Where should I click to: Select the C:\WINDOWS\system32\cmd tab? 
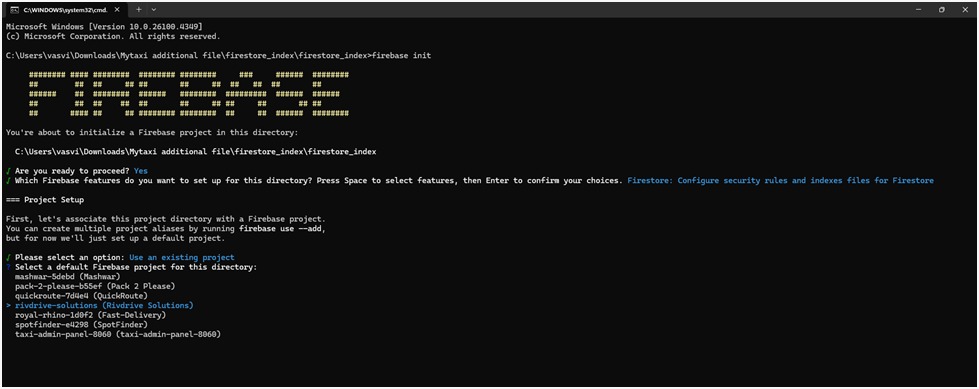[66, 9]
